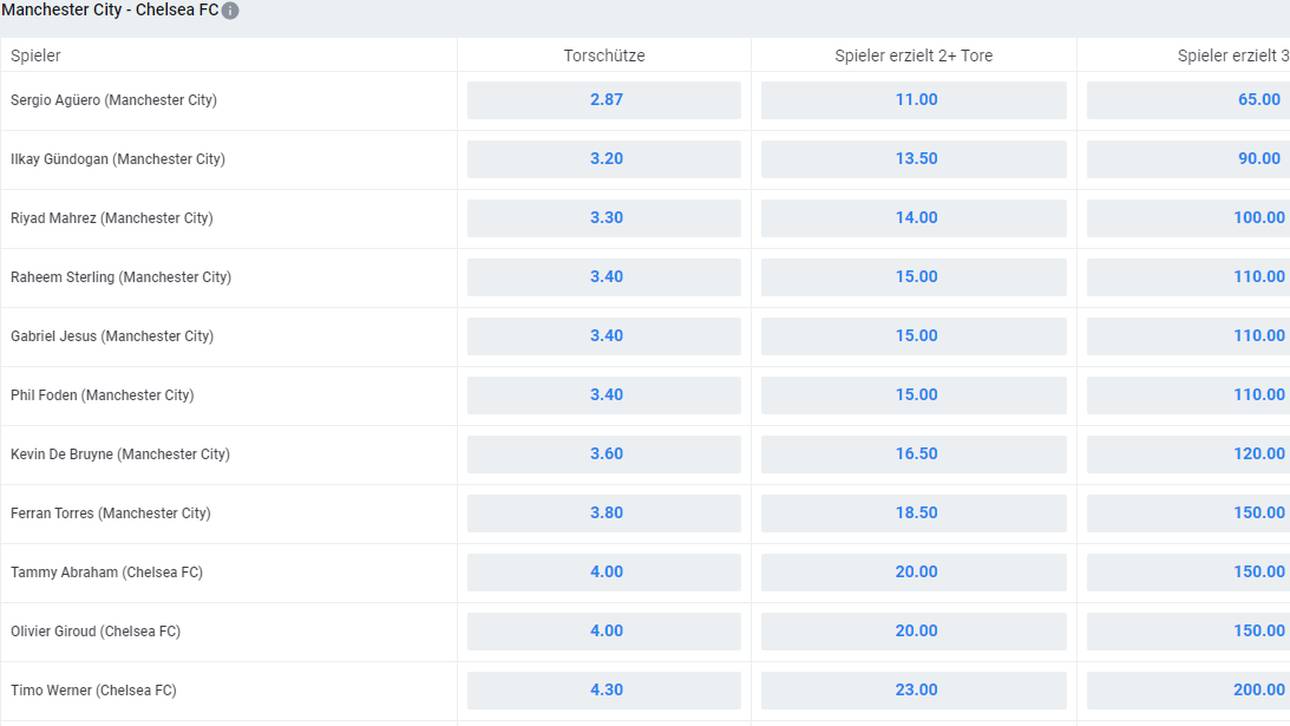Screen dimensions: 1290x726
Task: Choose Gabriel Jesus 2+ Tore odds 15.00
Action: click(x=914, y=336)
